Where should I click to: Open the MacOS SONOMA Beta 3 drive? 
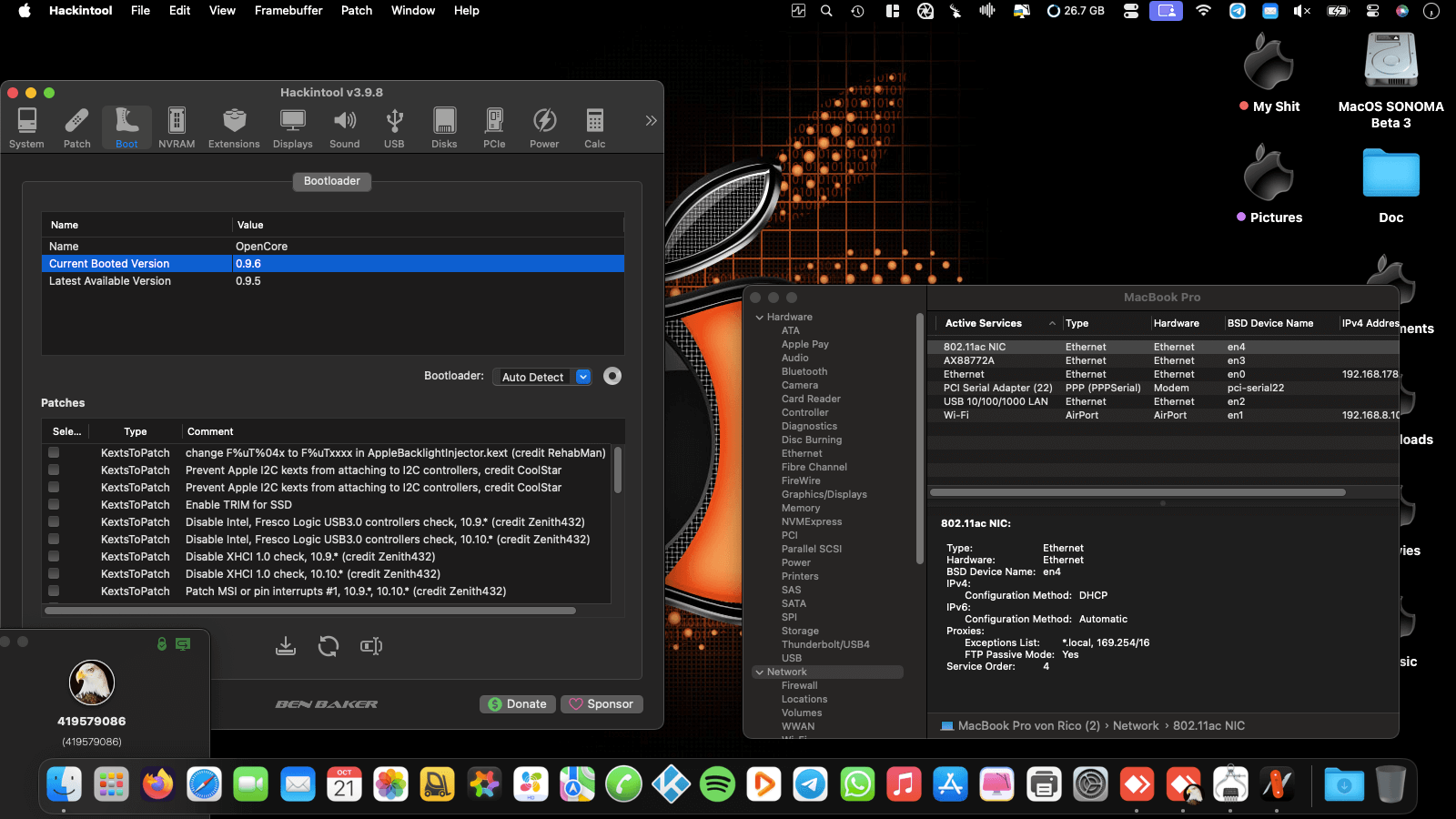[1390, 81]
